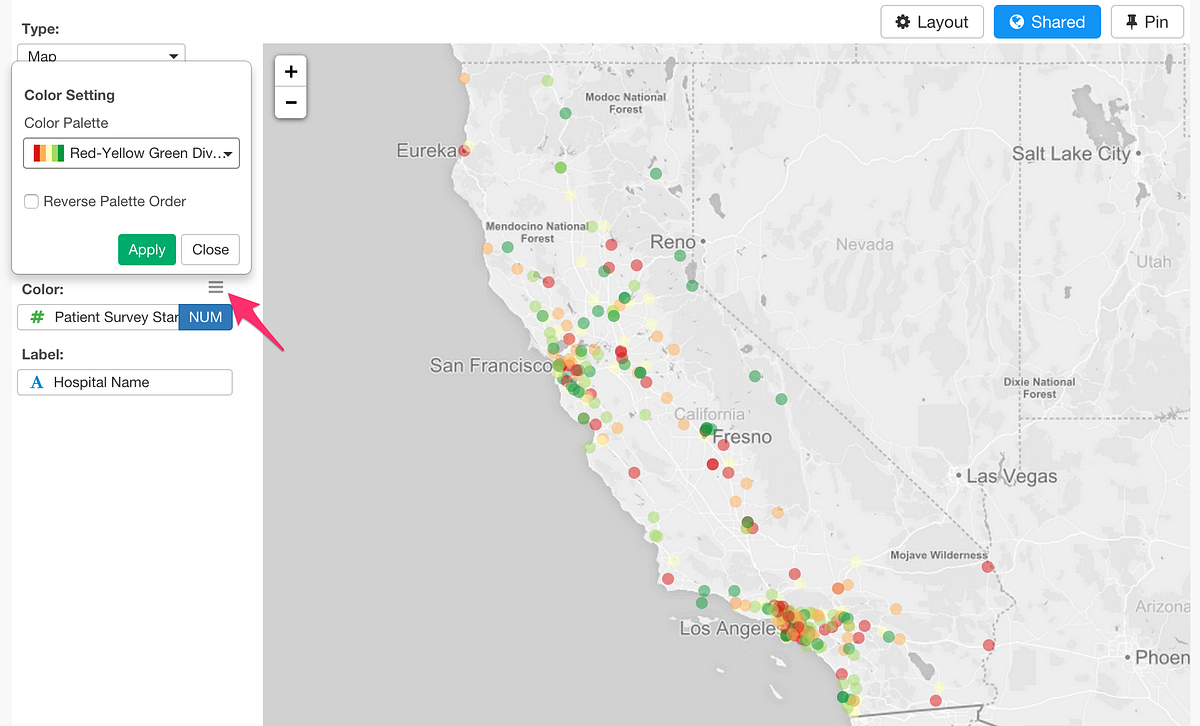
Task: Toggle the Shared state of the visualization
Action: [x=1047, y=21]
